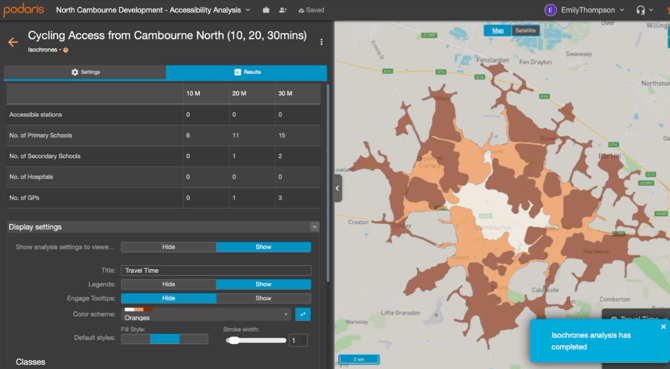This screenshot has width=670, height=369.
Task: Click the 10 M column header
Action: click(x=193, y=94)
